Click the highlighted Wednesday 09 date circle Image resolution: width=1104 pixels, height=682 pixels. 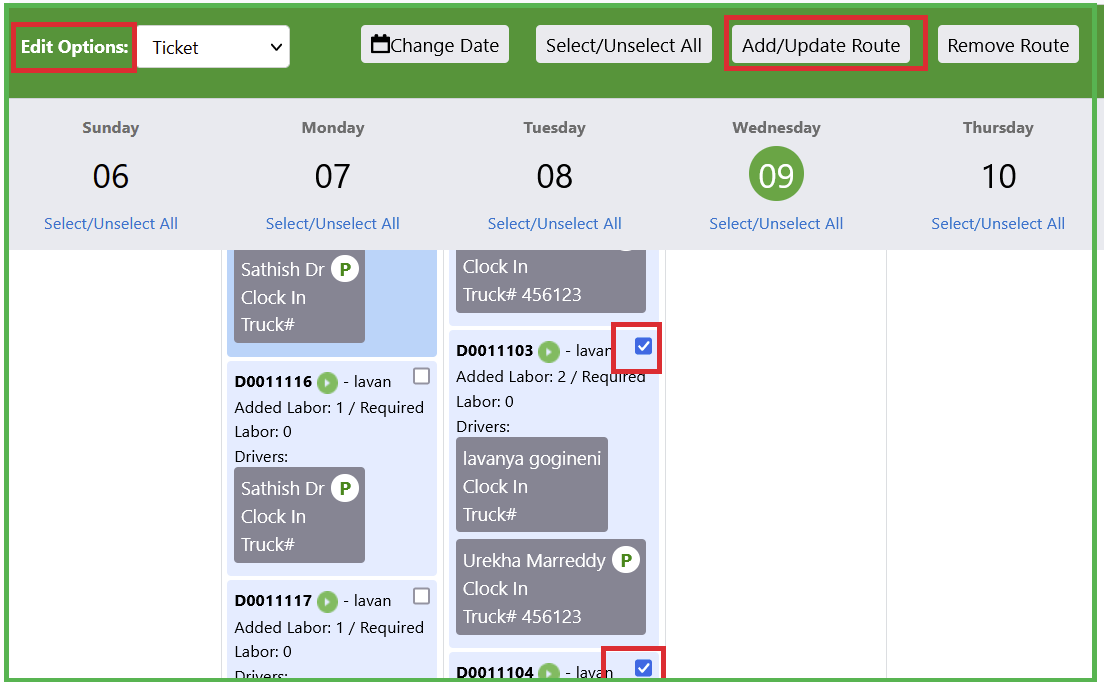pos(776,175)
